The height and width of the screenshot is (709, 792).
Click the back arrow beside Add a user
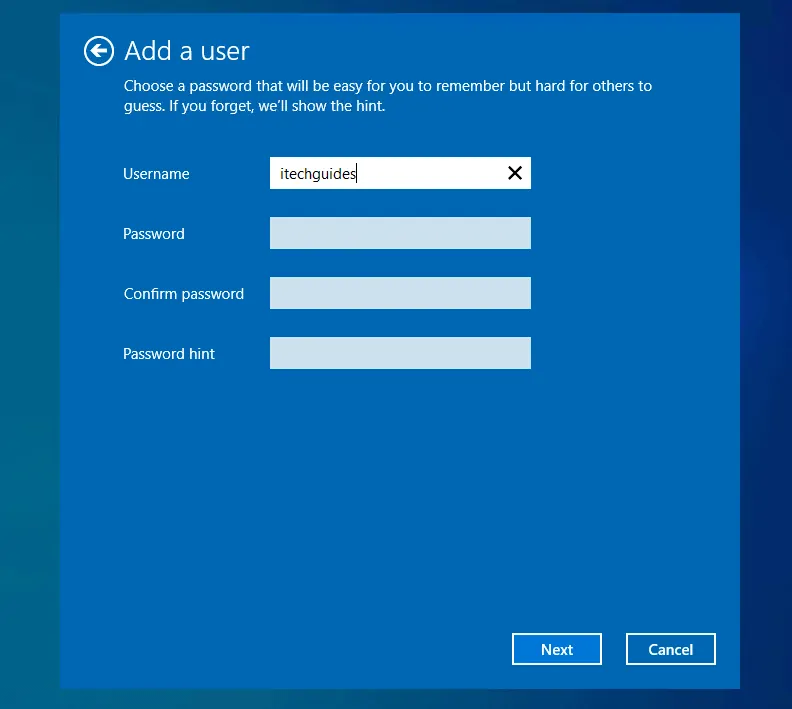(99, 51)
